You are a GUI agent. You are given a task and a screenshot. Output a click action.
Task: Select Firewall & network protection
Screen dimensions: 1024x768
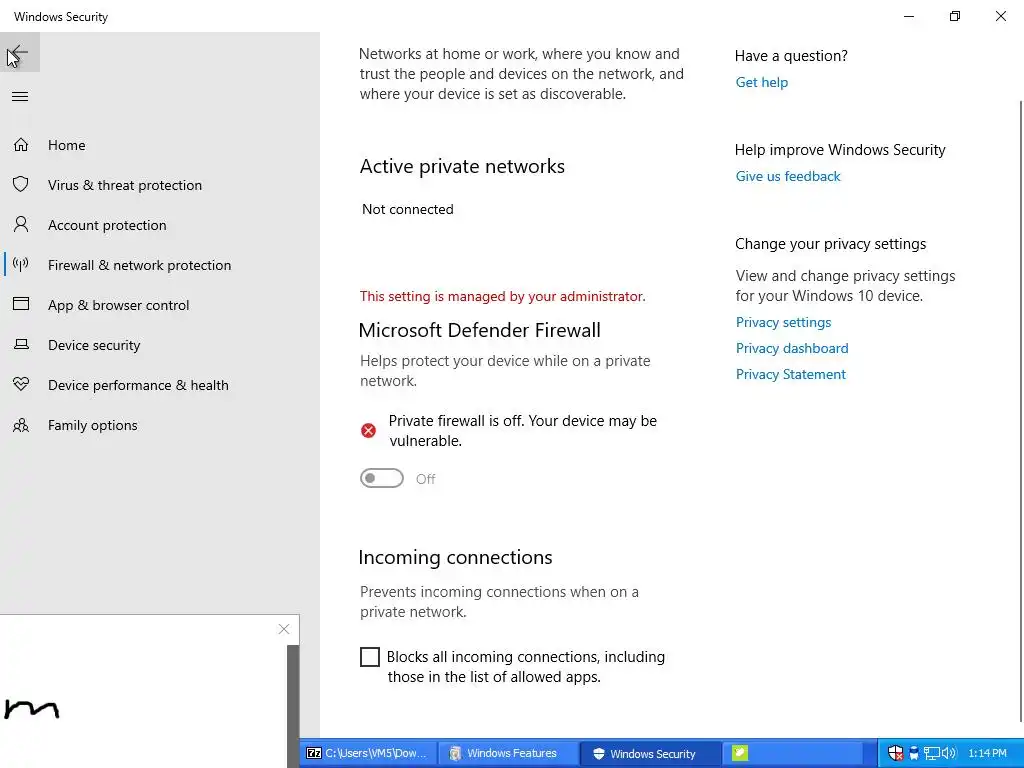139,265
